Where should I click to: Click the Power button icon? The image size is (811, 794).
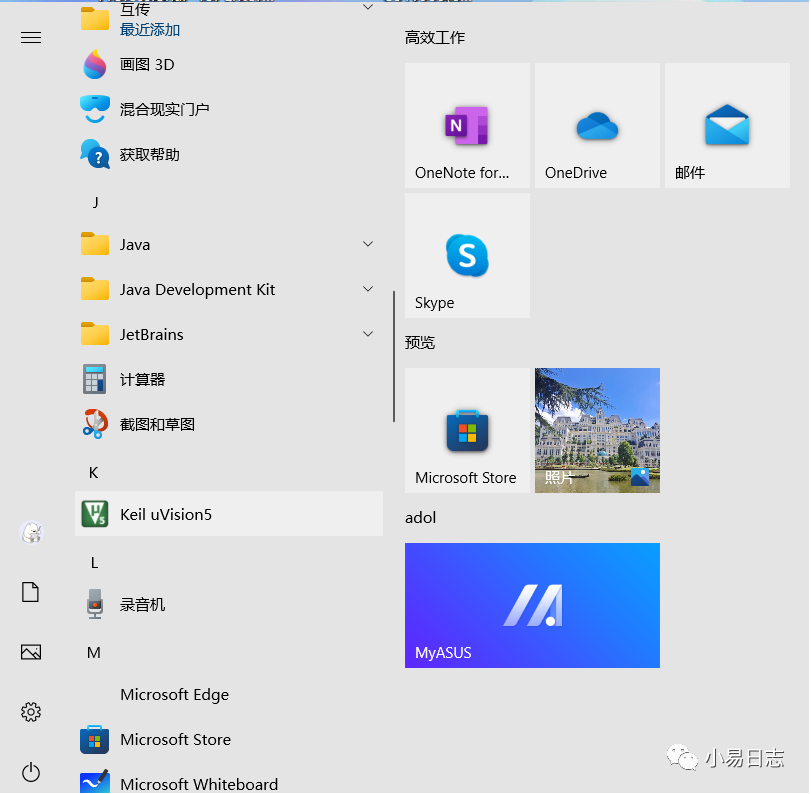31,772
